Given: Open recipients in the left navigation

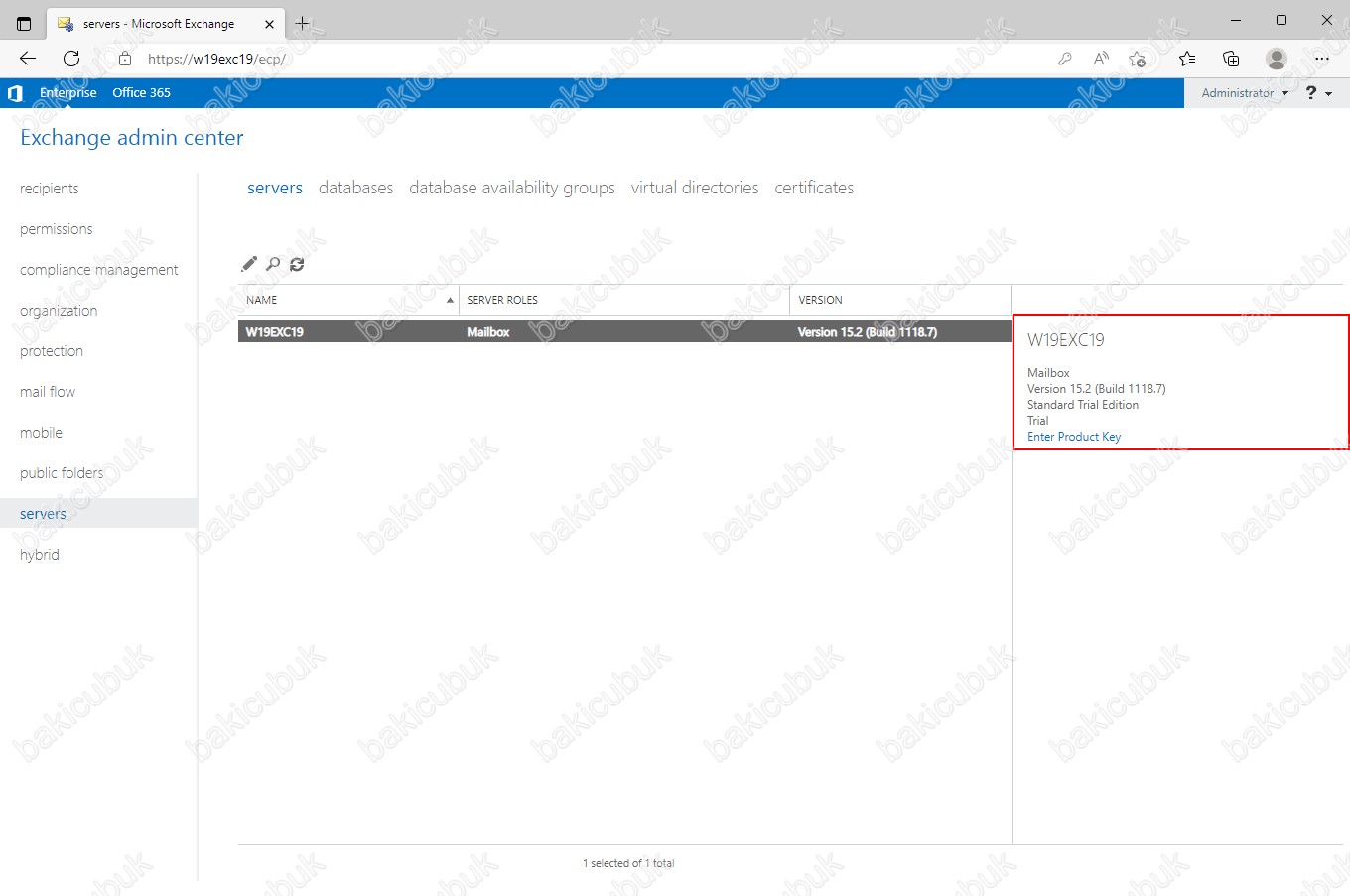Looking at the screenshot, I should click(x=50, y=189).
